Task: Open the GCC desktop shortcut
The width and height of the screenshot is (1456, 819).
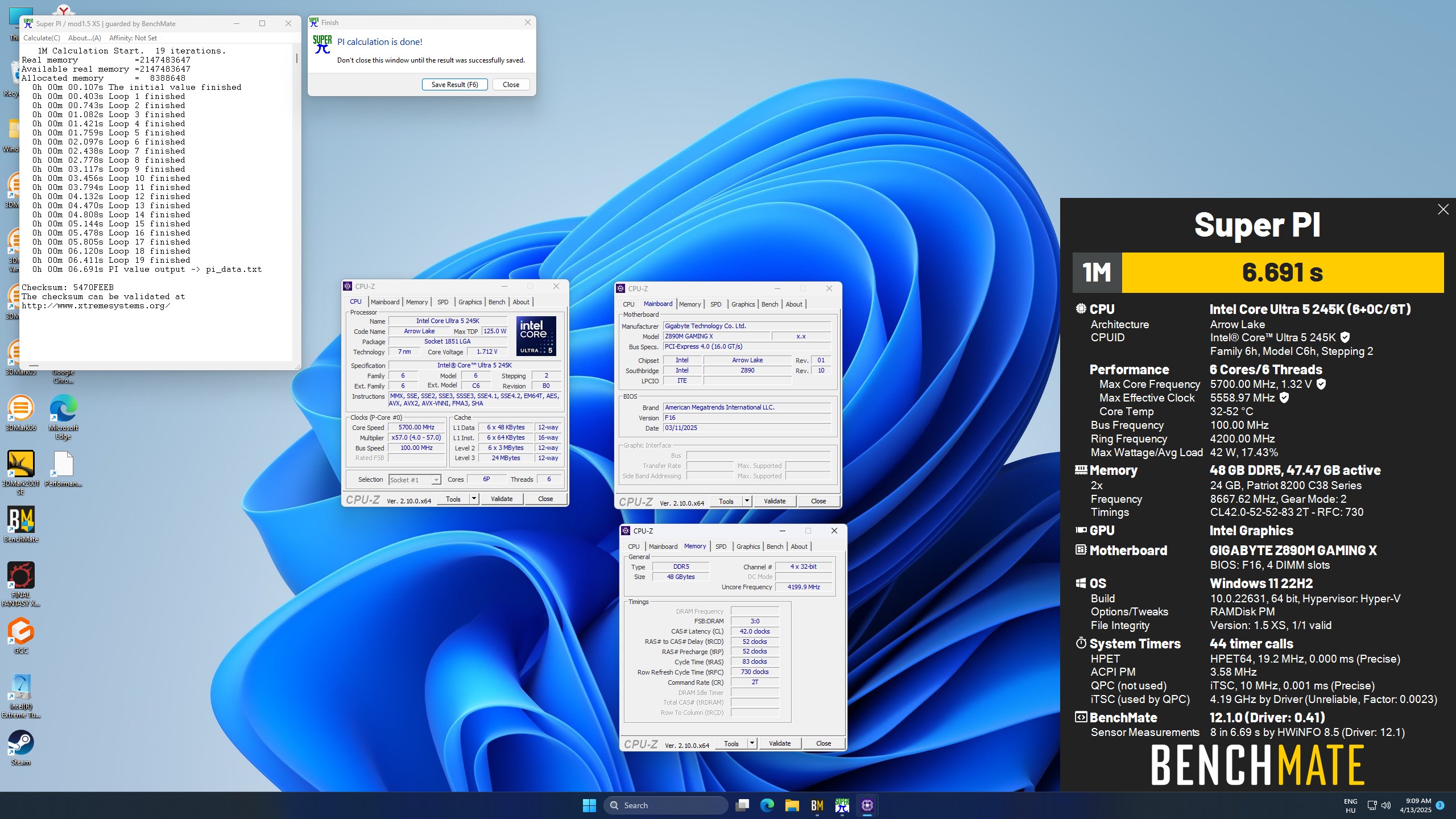Action: pos(20,635)
